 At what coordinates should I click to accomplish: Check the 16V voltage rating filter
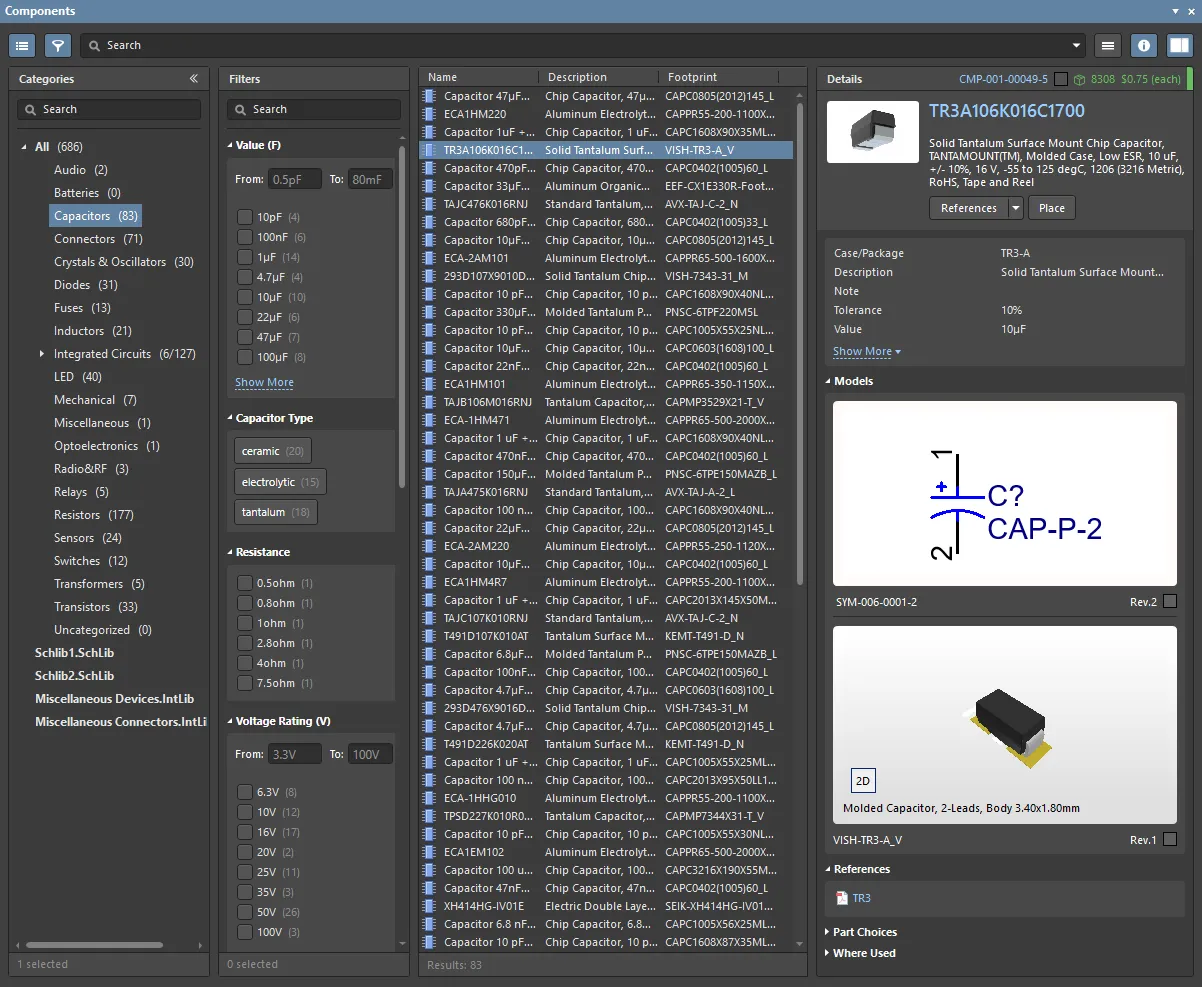pyautogui.click(x=245, y=832)
